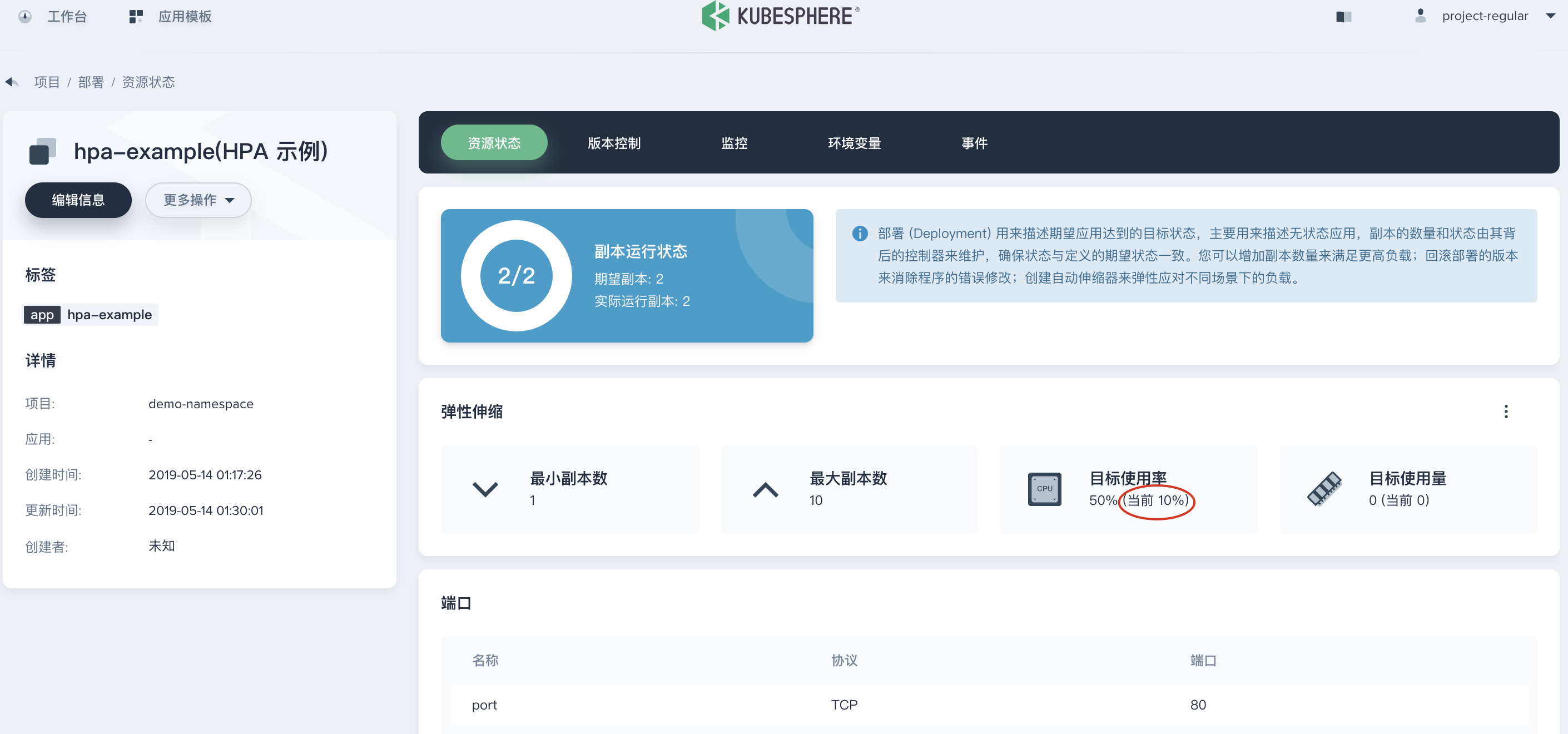Click the 端口 column header in the table
This screenshot has width=1568, height=734.
coord(1203,661)
